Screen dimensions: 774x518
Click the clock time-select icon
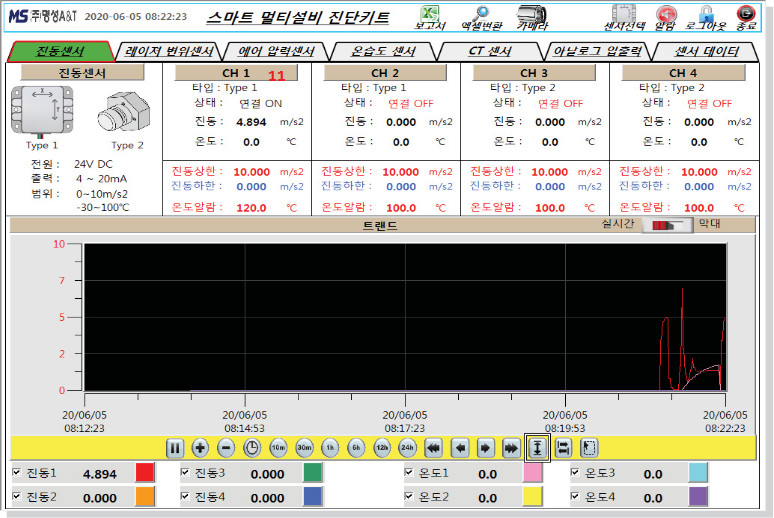[x=252, y=448]
